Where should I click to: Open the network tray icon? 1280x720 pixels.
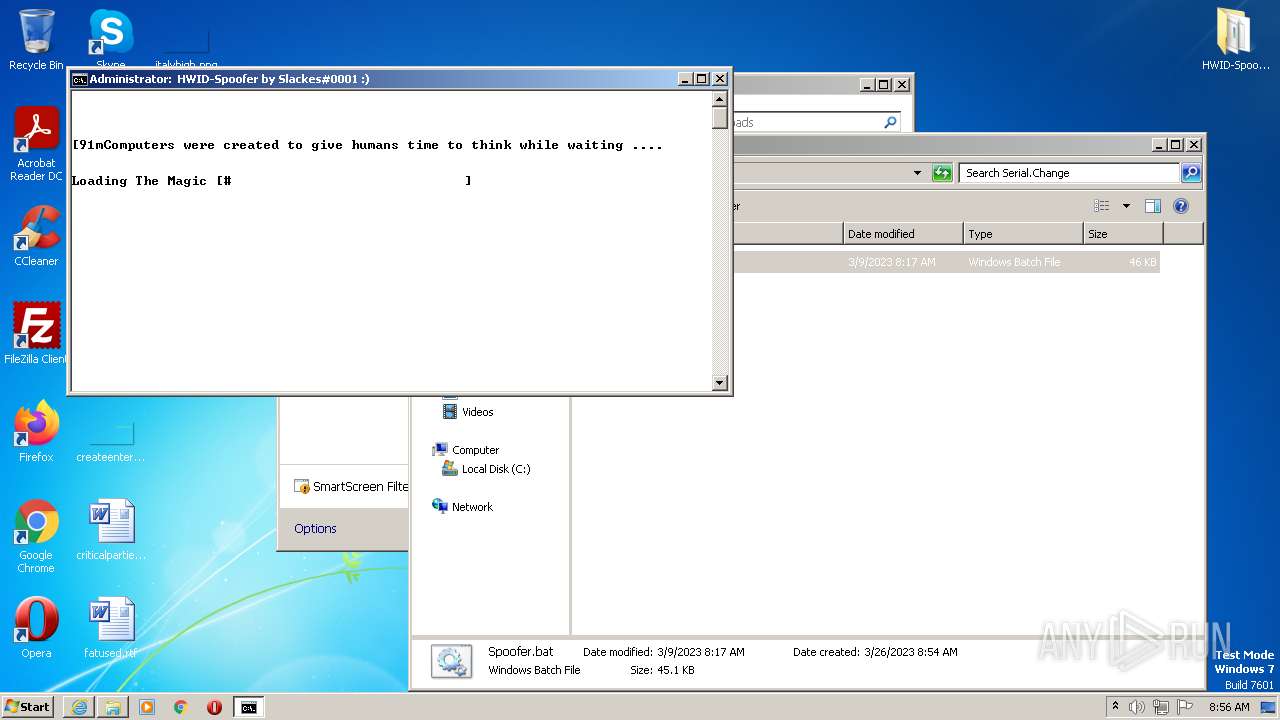[1161, 707]
